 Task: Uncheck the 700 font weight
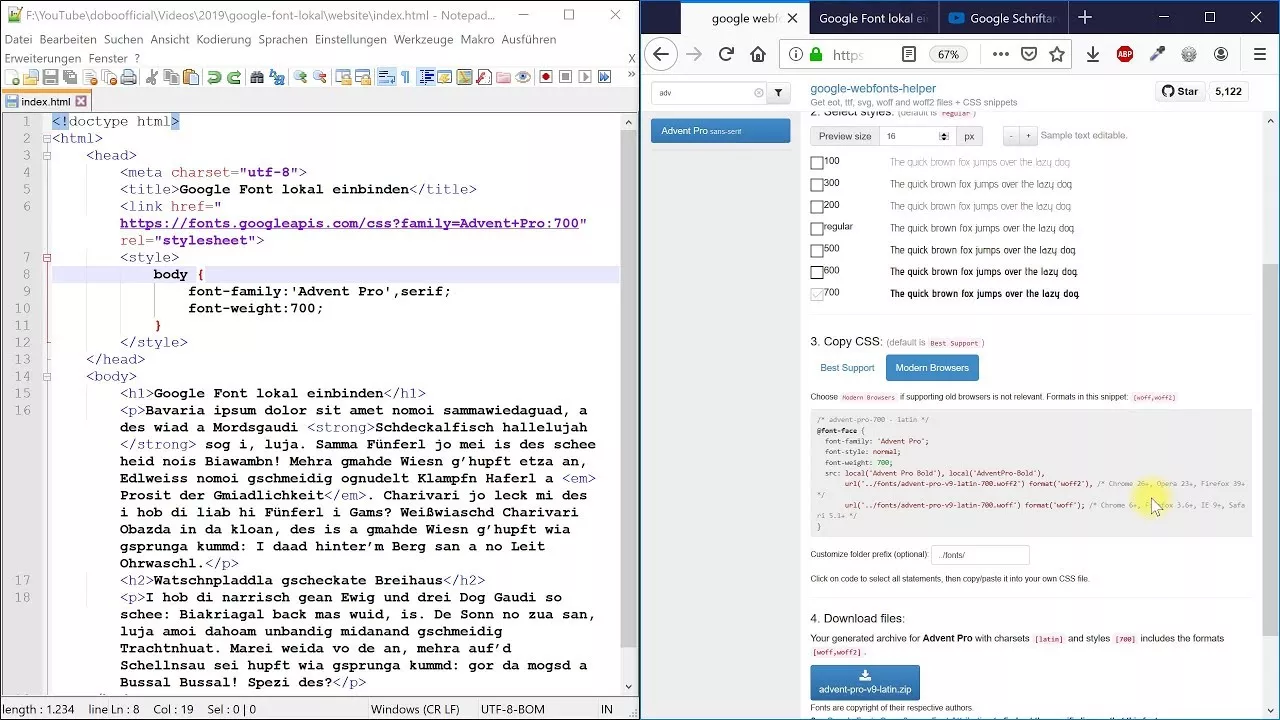817,293
